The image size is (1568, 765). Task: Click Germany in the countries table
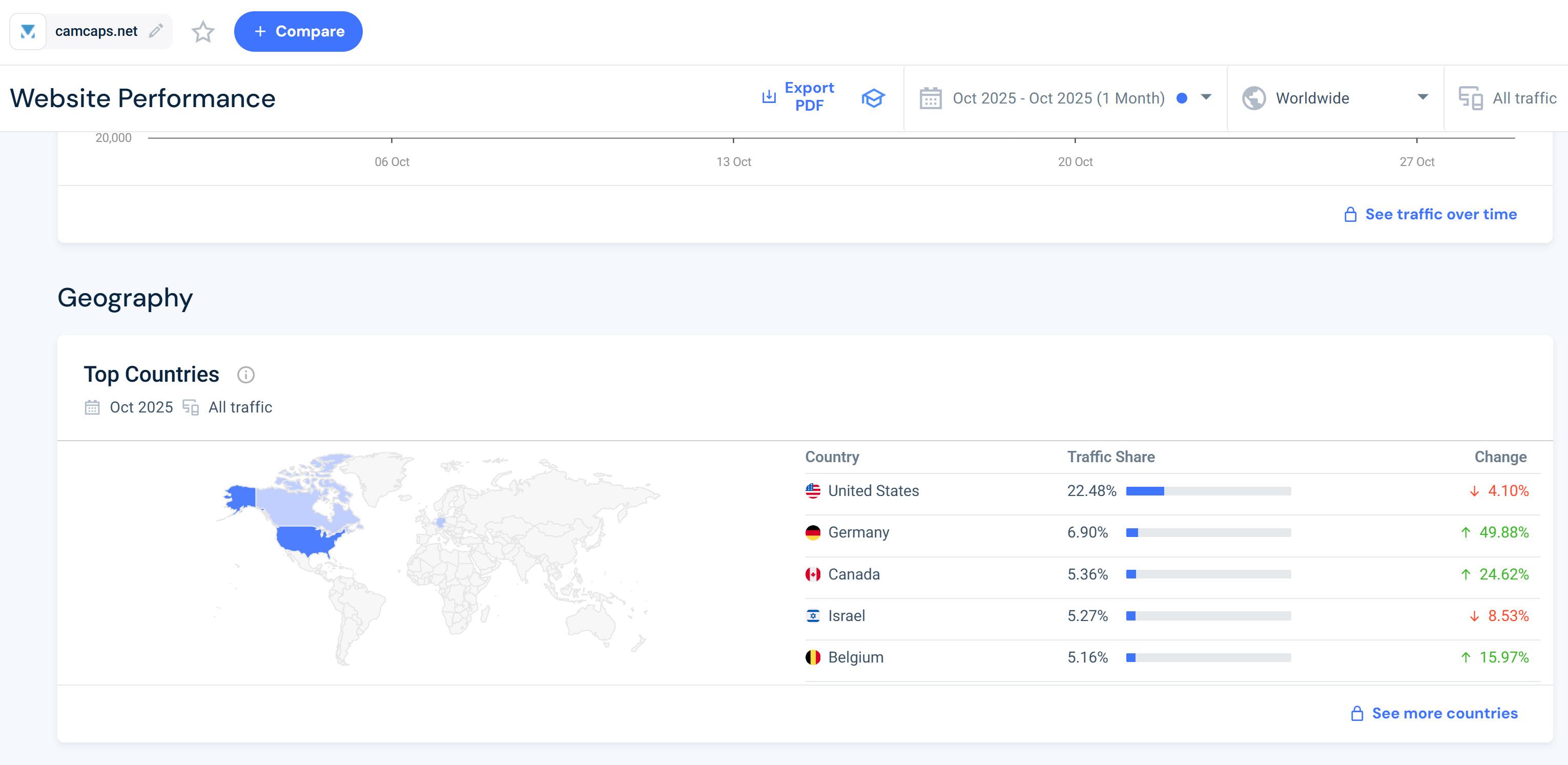tap(858, 532)
